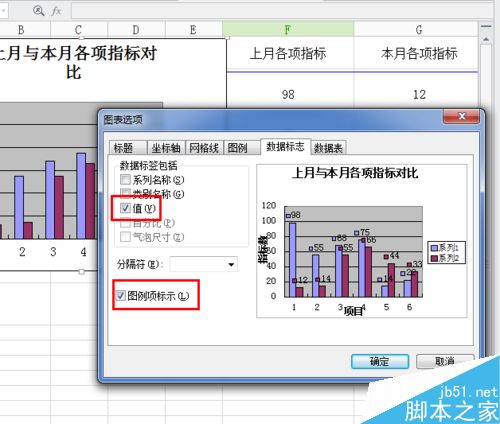Click the 项目 axis title in preview
The image size is (500, 424).
(x=353, y=311)
